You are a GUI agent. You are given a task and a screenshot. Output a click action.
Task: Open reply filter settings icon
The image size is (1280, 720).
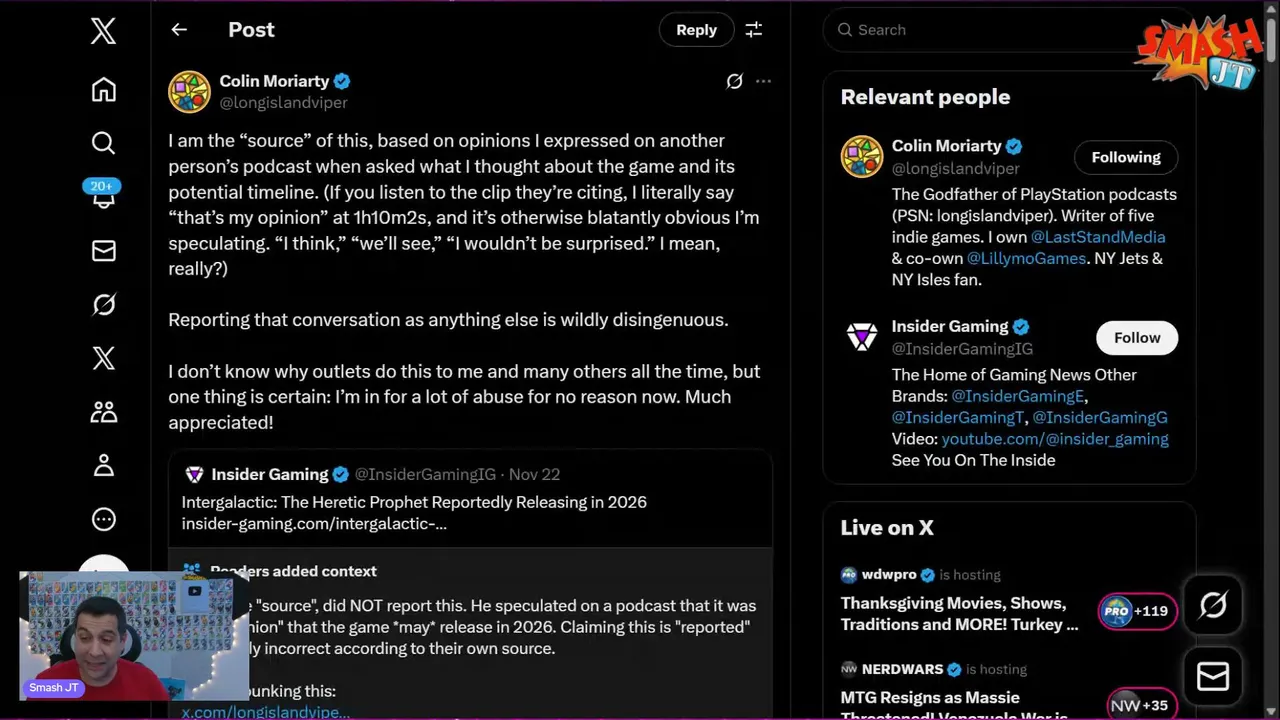754,30
